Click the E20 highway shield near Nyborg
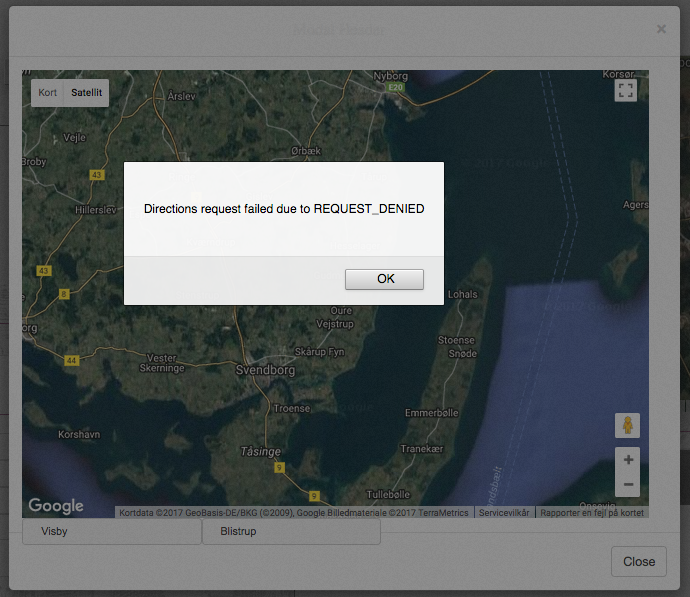This screenshot has height=597, width=690. [395, 87]
